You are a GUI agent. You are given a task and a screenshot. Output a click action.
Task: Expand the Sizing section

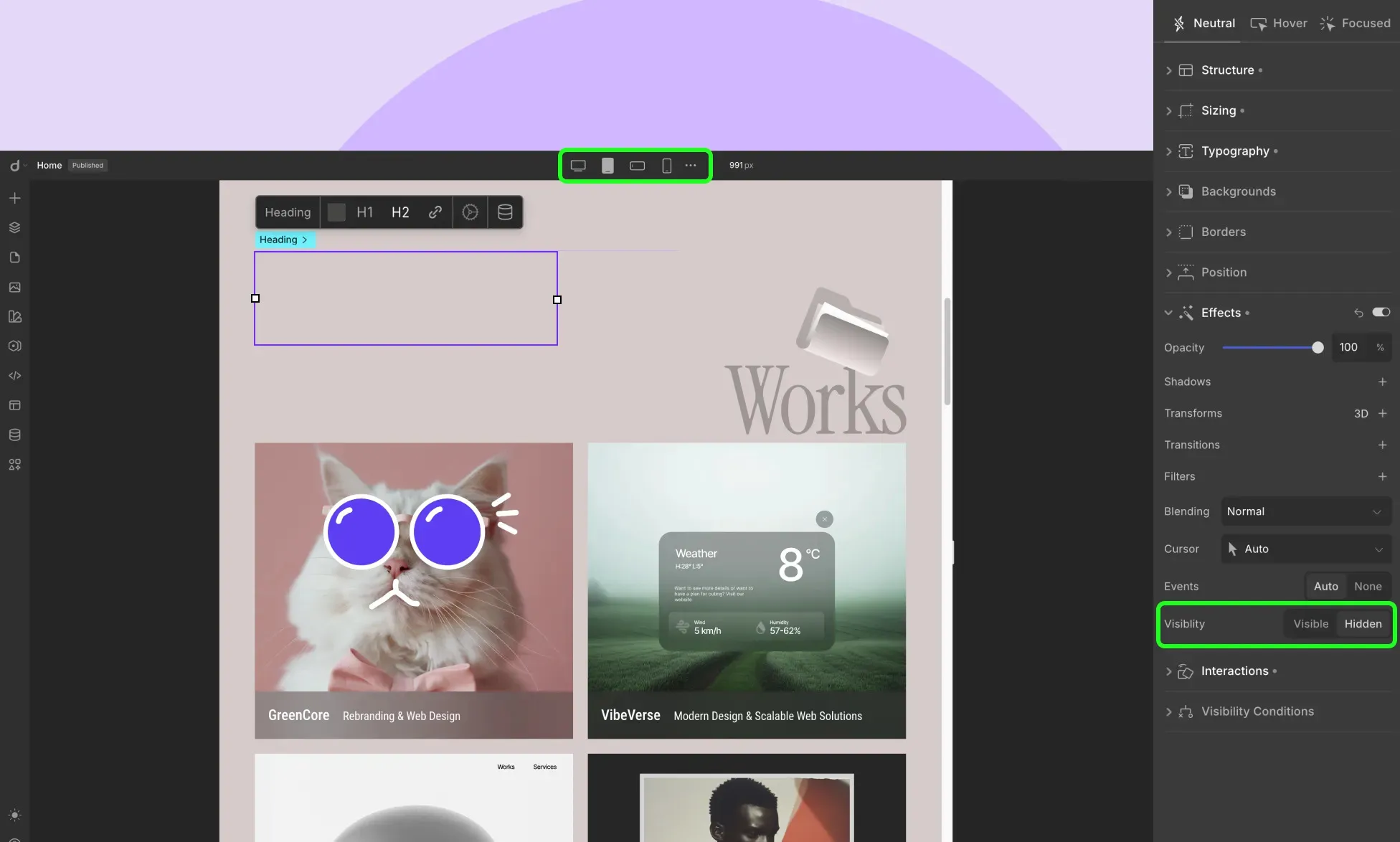pyautogui.click(x=1277, y=110)
